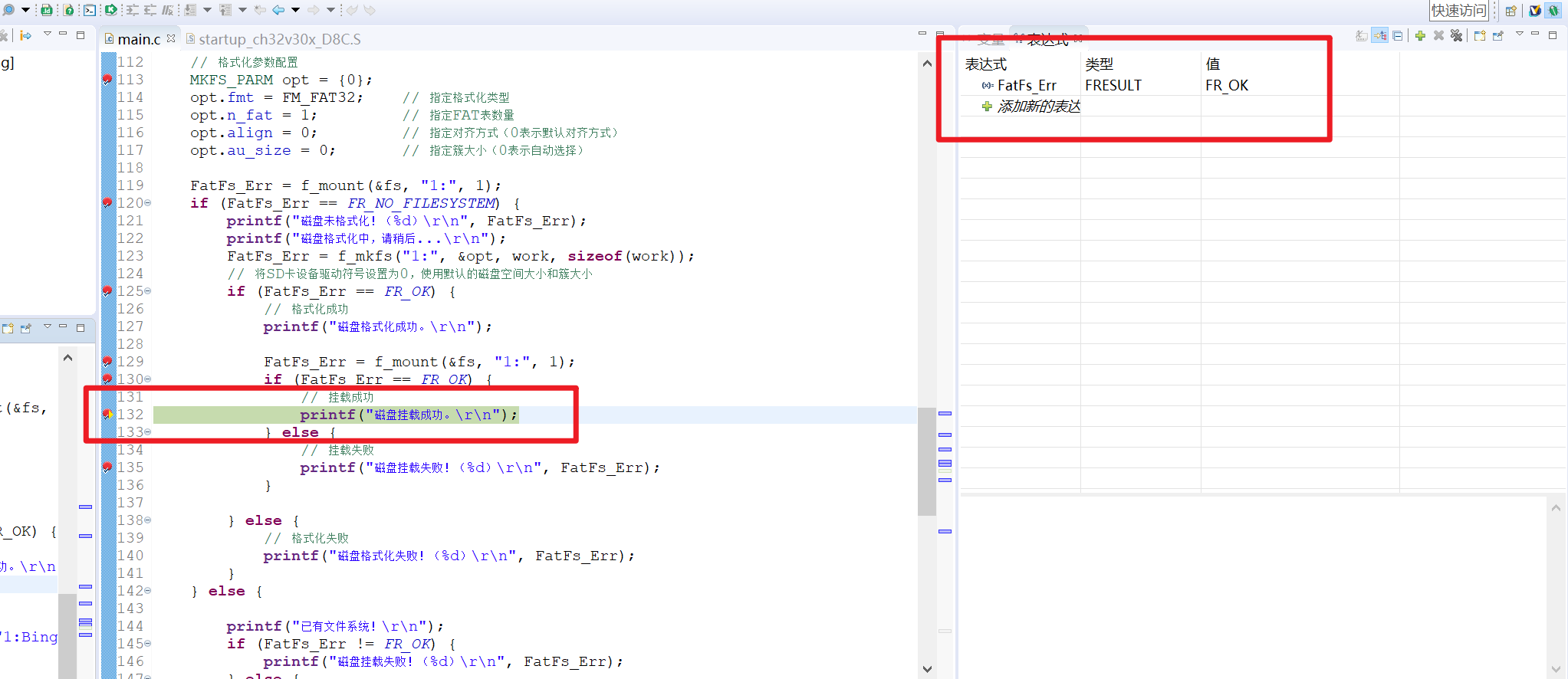Click the remove selected expression X icon

(1438, 35)
